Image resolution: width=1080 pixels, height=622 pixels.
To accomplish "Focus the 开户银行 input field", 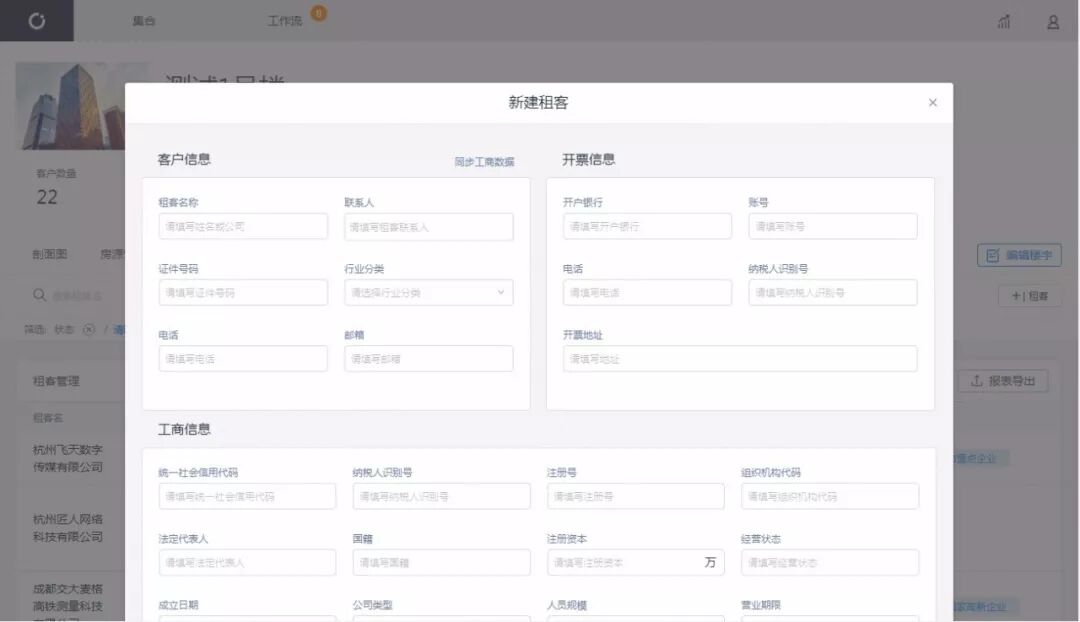I will 647,227.
